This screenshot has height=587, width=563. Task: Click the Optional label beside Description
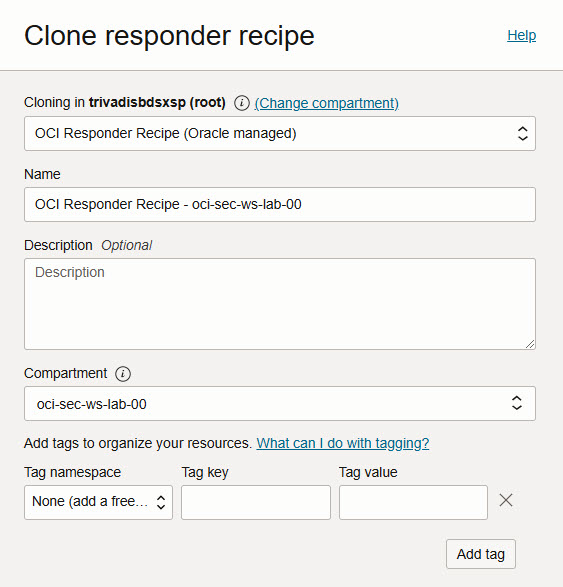pyautogui.click(x=127, y=246)
